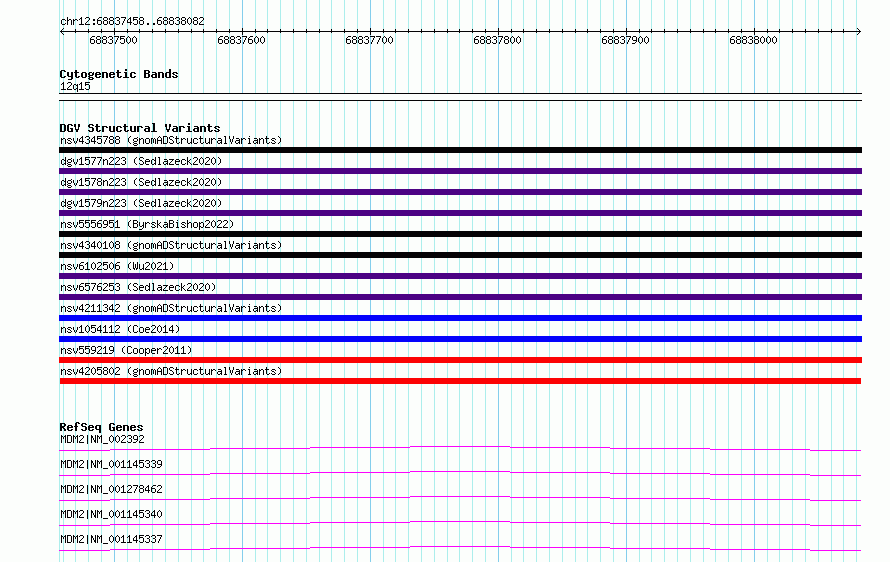
Task: Click the nsv4345788 gnomAD variant label
Action: point(171,140)
